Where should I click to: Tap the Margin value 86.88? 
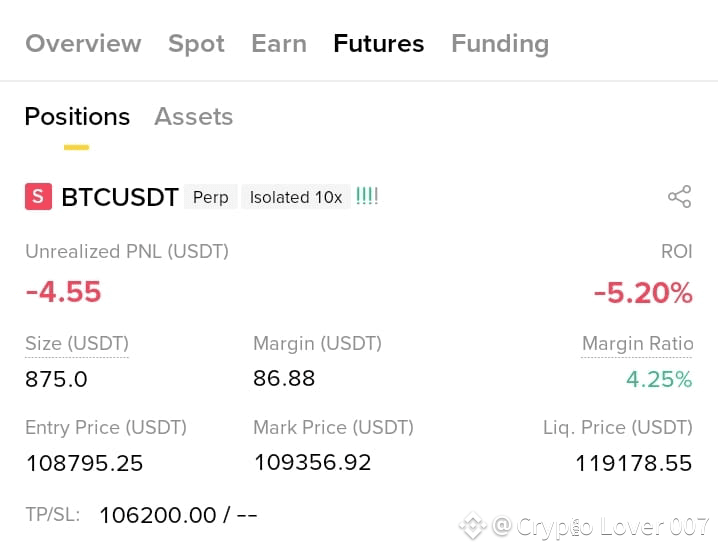284,378
